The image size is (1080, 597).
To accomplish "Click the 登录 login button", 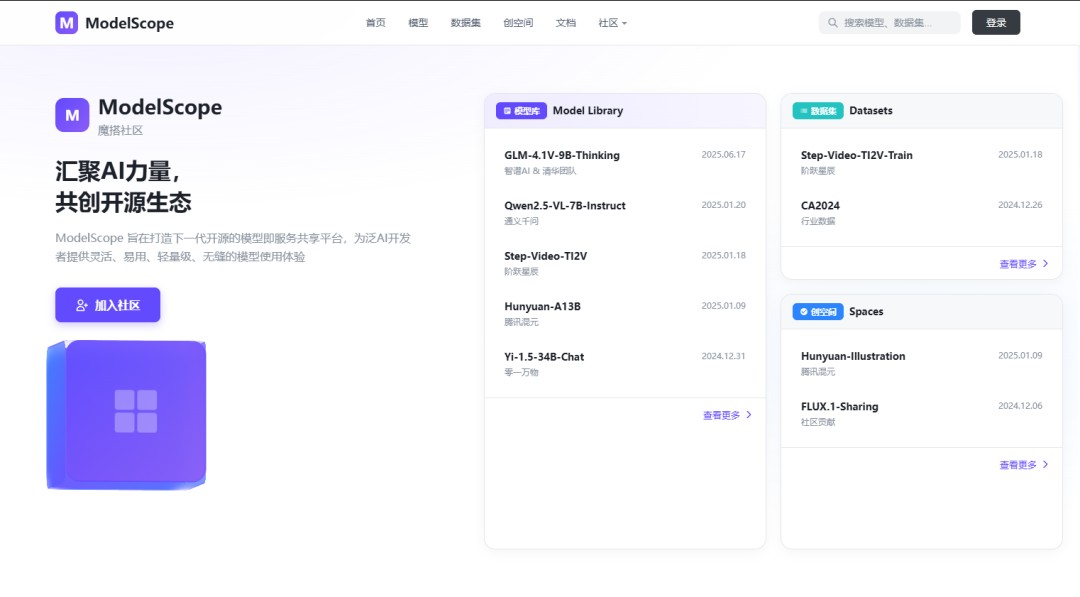I will [996, 23].
